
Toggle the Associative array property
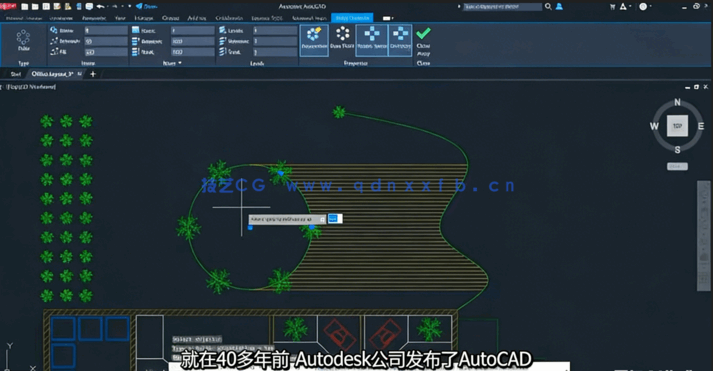tap(314, 40)
